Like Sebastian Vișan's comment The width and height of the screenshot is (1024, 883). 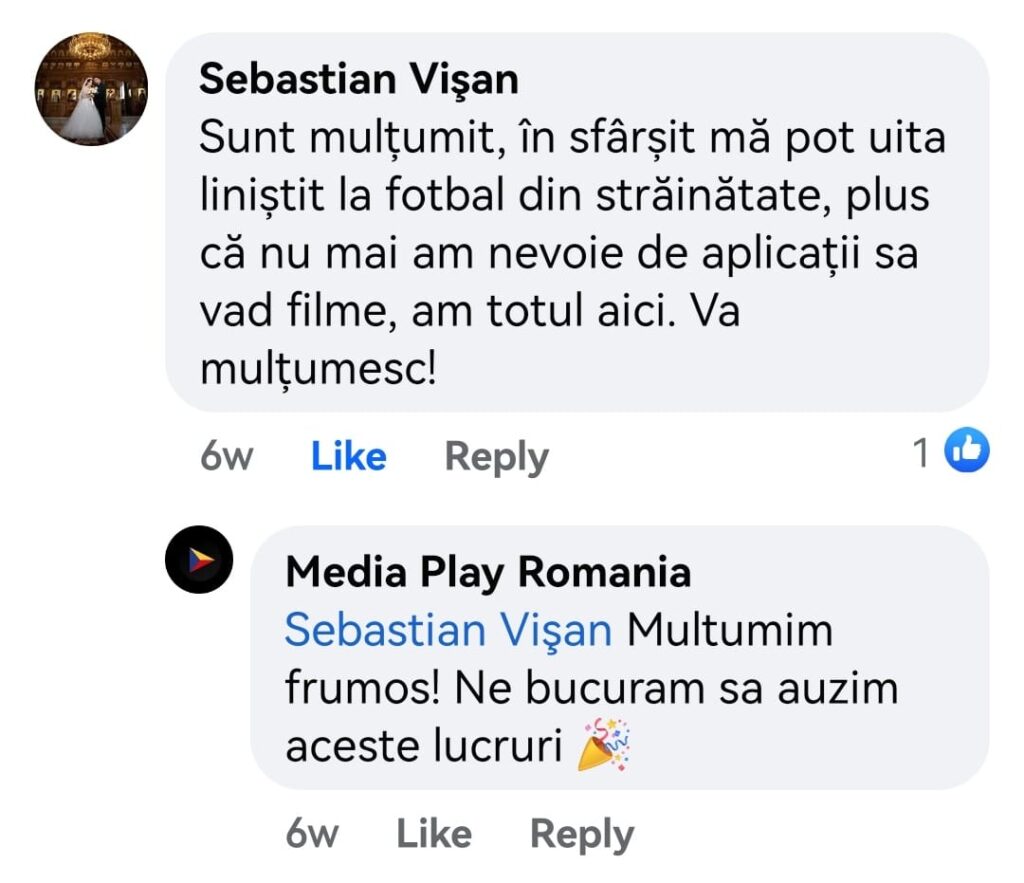(x=348, y=457)
